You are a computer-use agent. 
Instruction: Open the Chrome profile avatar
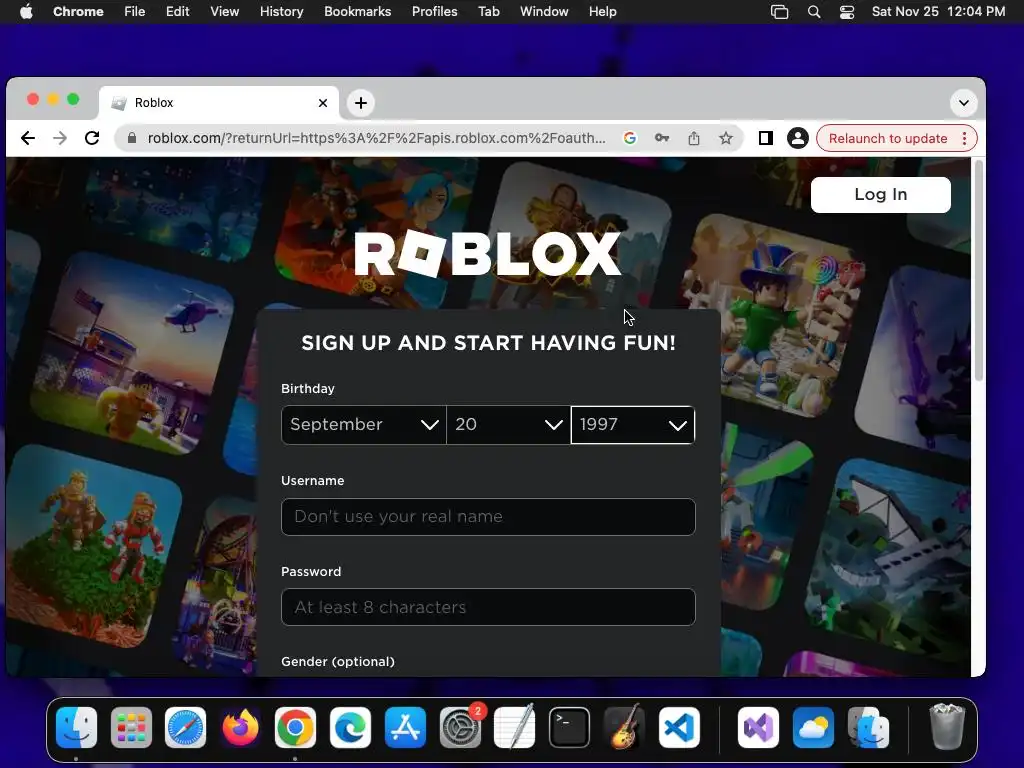coord(797,138)
